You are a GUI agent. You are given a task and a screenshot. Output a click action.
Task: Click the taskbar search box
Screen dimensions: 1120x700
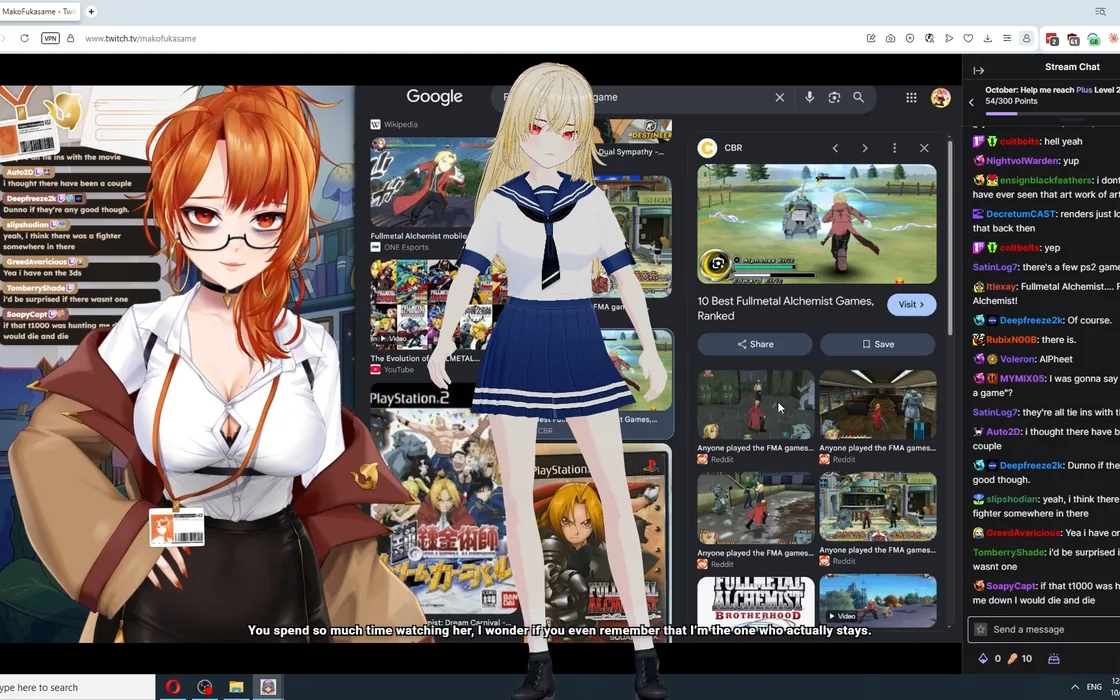pos(76,687)
